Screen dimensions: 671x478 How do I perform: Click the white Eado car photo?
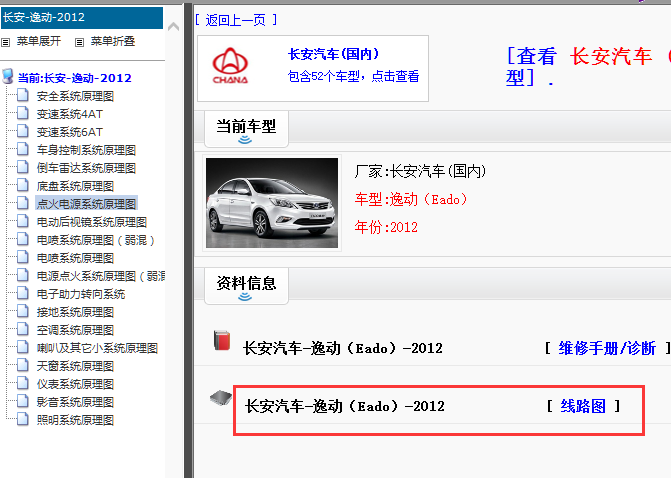click(x=272, y=203)
